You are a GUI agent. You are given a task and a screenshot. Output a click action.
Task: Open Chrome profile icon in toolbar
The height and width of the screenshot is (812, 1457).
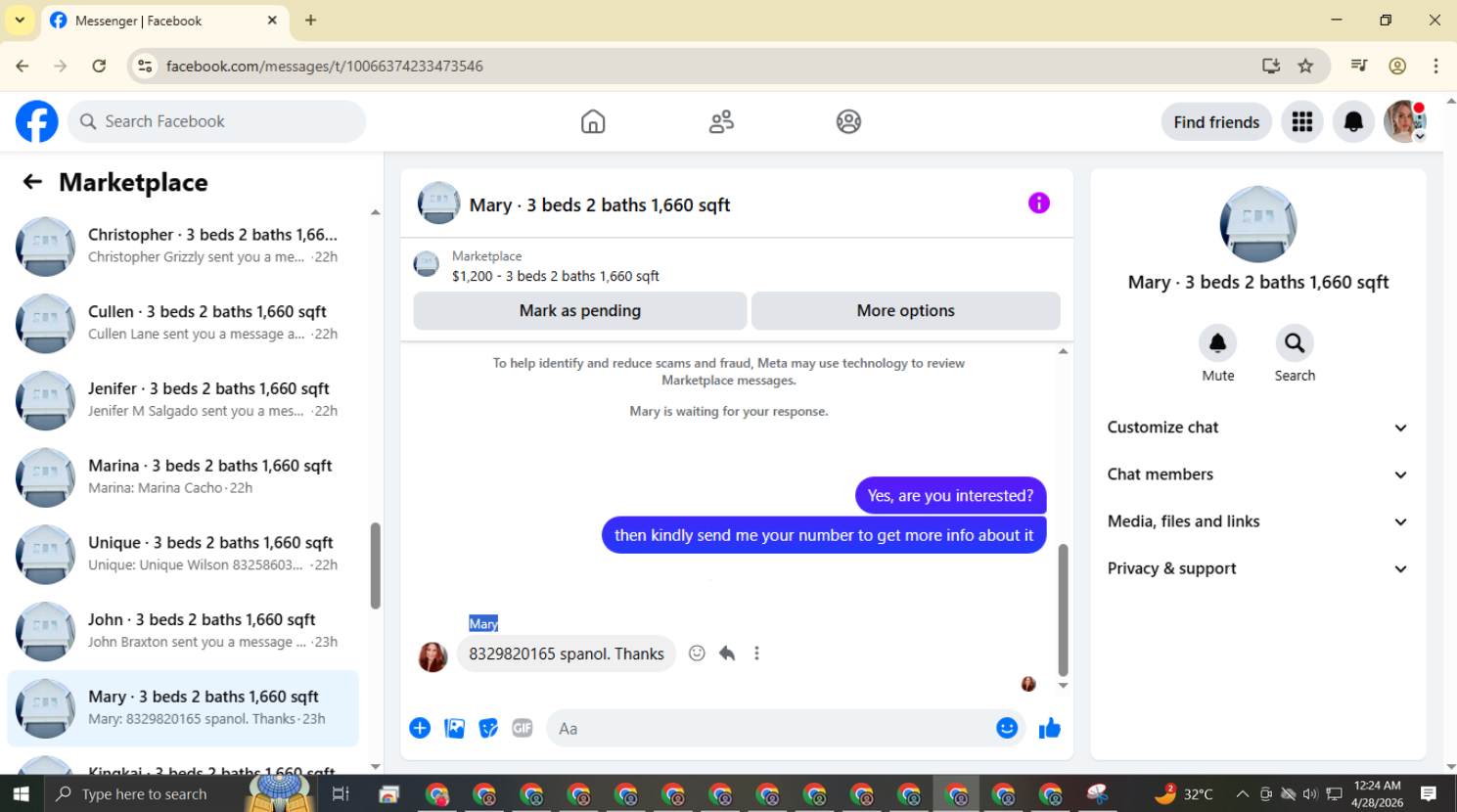1397,66
